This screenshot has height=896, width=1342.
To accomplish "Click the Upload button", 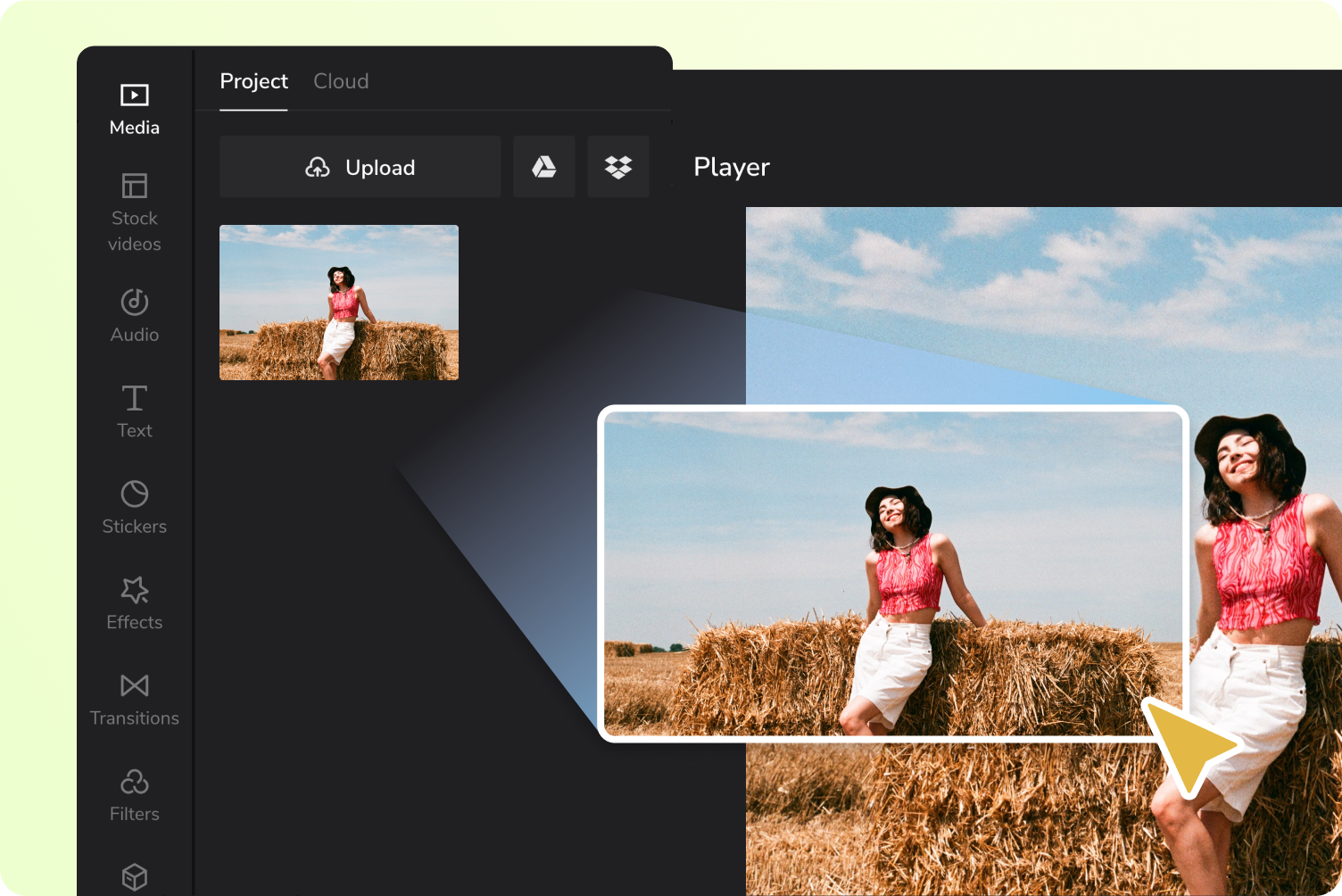I will click(x=360, y=167).
